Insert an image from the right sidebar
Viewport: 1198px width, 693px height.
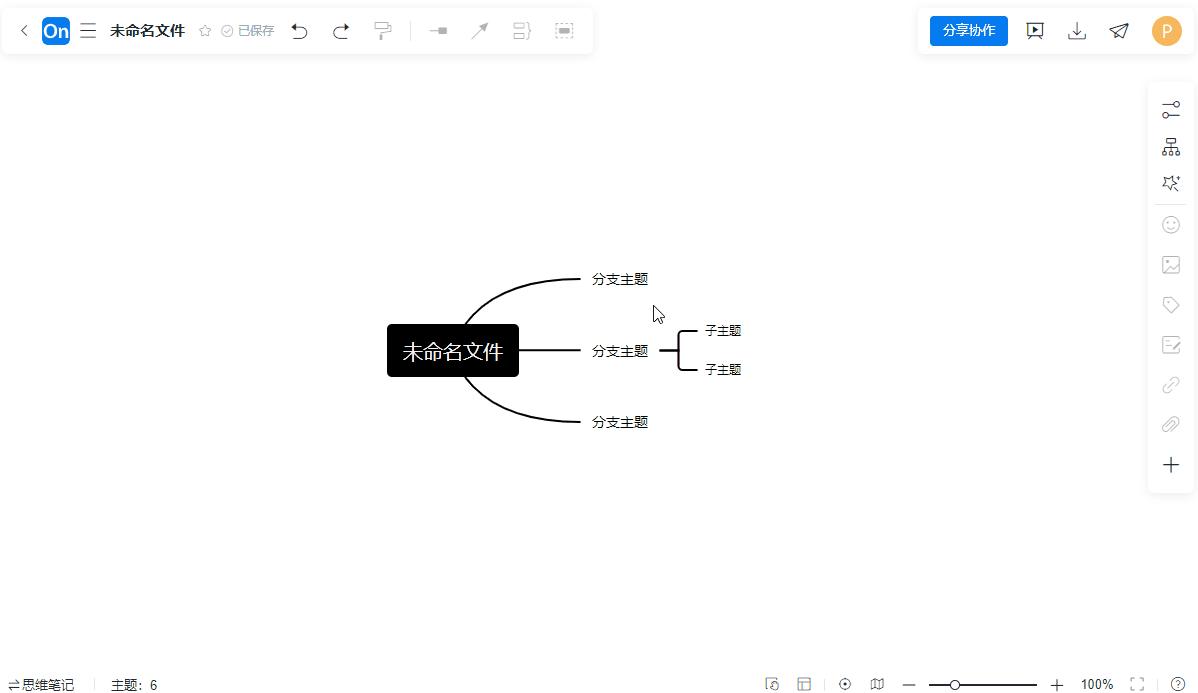(x=1171, y=264)
